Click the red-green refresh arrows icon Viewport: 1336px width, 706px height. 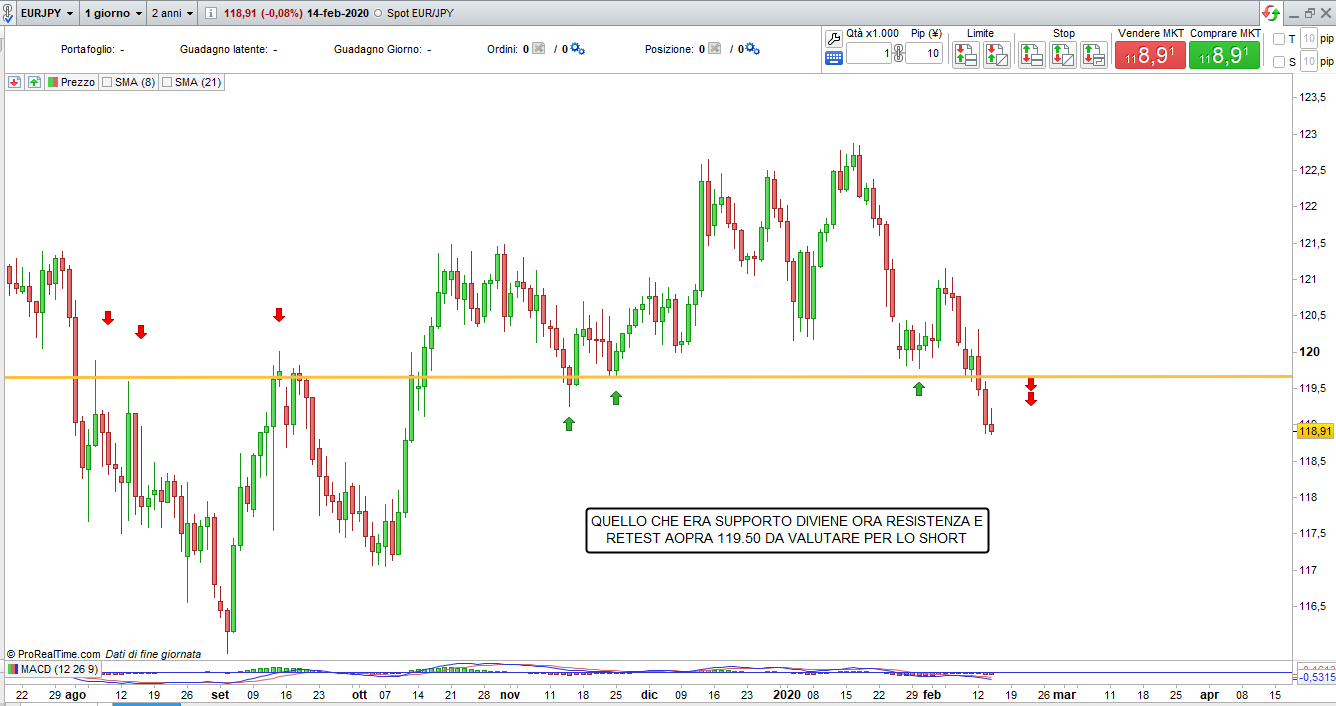(1270, 14)
